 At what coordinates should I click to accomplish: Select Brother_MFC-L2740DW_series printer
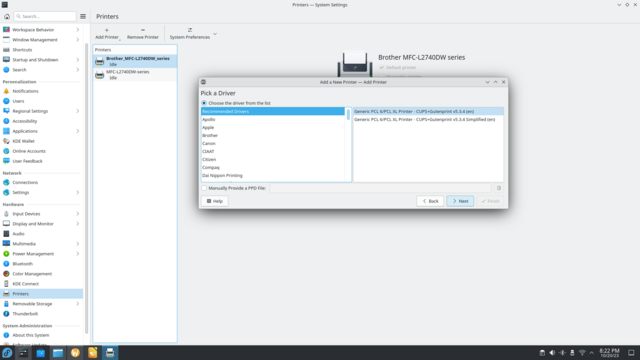pyautogui.click(x=135, y=61)
